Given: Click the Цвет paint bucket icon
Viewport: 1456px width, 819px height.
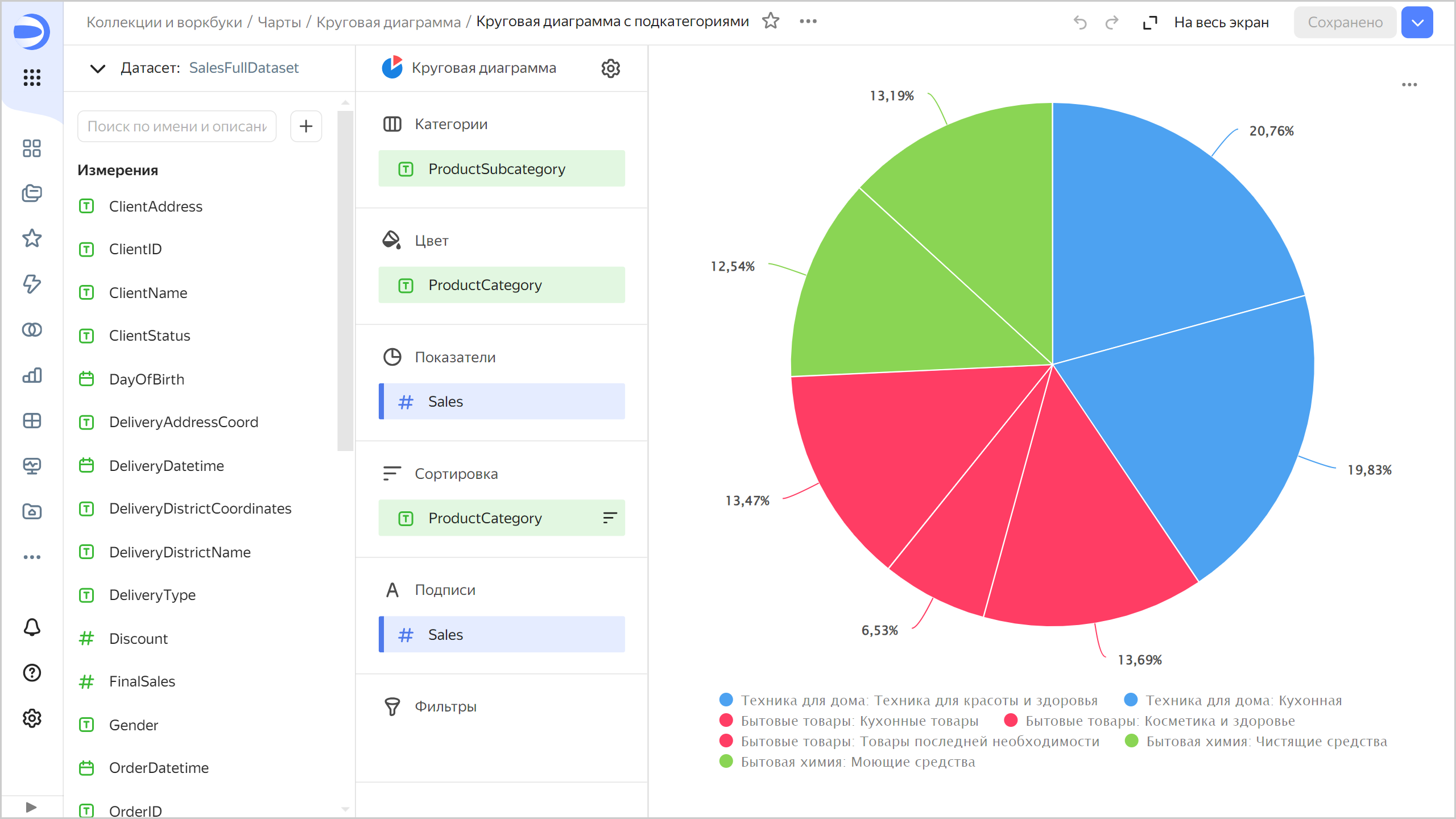Looking at the screenshot, I should [392, 240].
